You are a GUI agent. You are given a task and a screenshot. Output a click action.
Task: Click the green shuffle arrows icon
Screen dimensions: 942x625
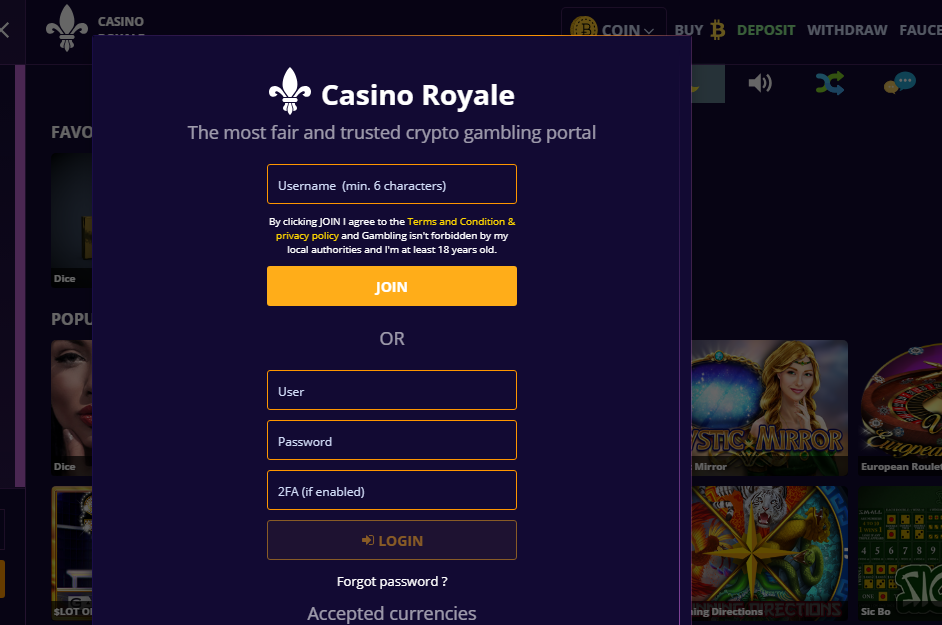pos(830,83)
